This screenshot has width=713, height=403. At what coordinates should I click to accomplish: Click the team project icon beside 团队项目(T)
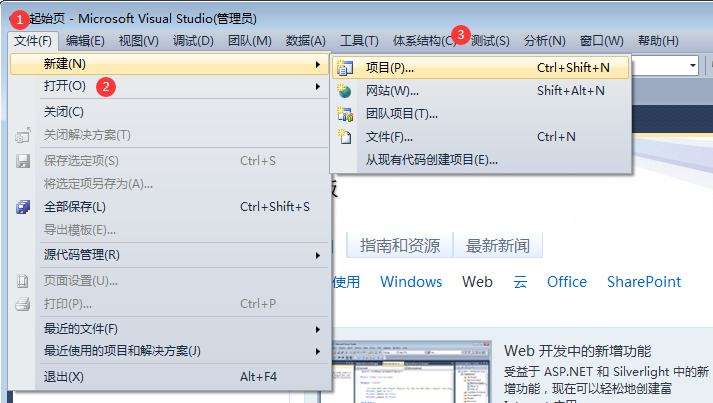(x=345, y=114)
